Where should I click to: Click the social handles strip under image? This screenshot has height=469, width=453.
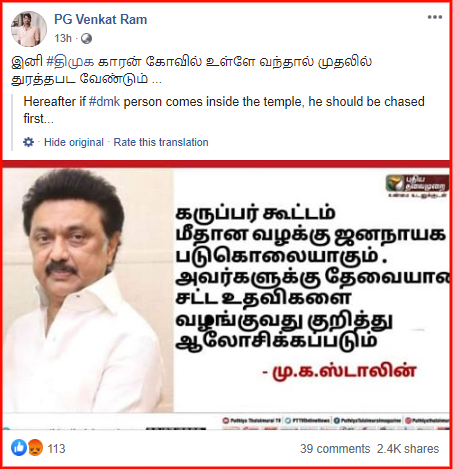(335, 421)
